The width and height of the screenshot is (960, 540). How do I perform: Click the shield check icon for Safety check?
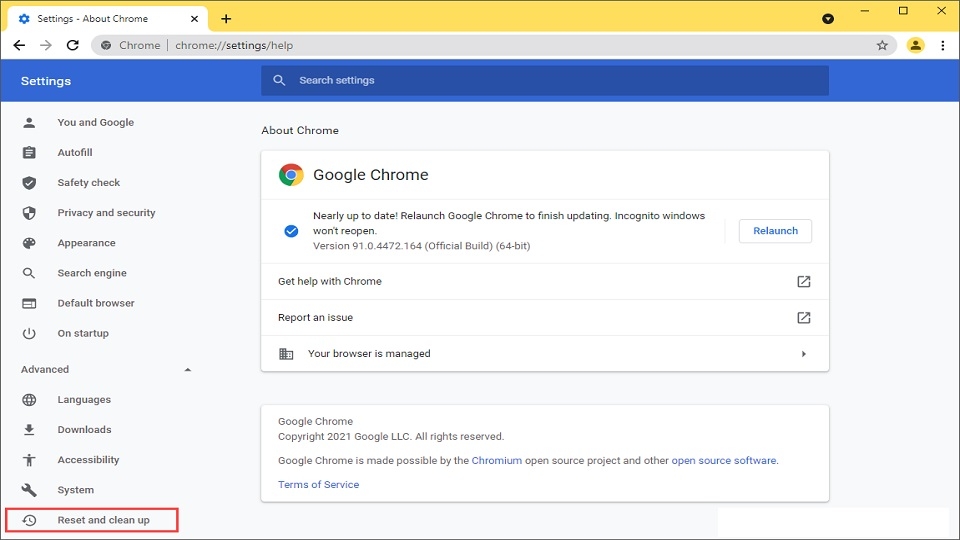tap(29, 182)
